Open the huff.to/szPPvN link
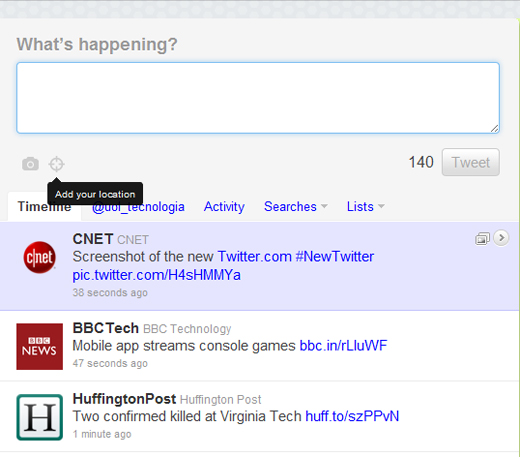This screenshot has height=457, width=520. tap(352, 416)
